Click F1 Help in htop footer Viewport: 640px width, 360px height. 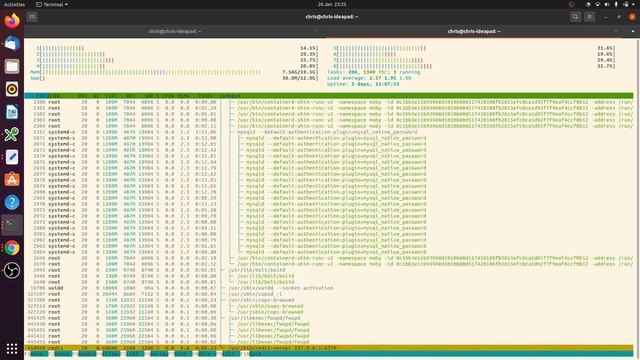tap(36, 354)
